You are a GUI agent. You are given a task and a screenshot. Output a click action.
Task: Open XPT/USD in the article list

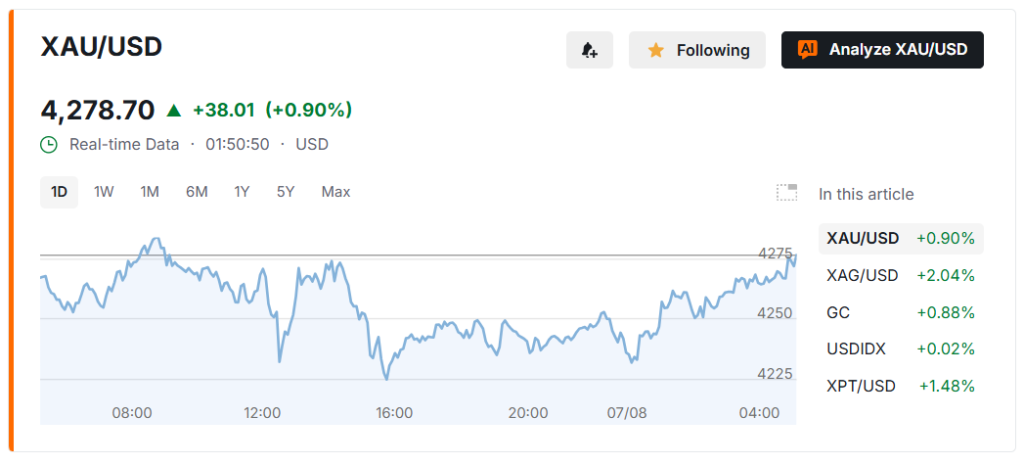[901, 386]
